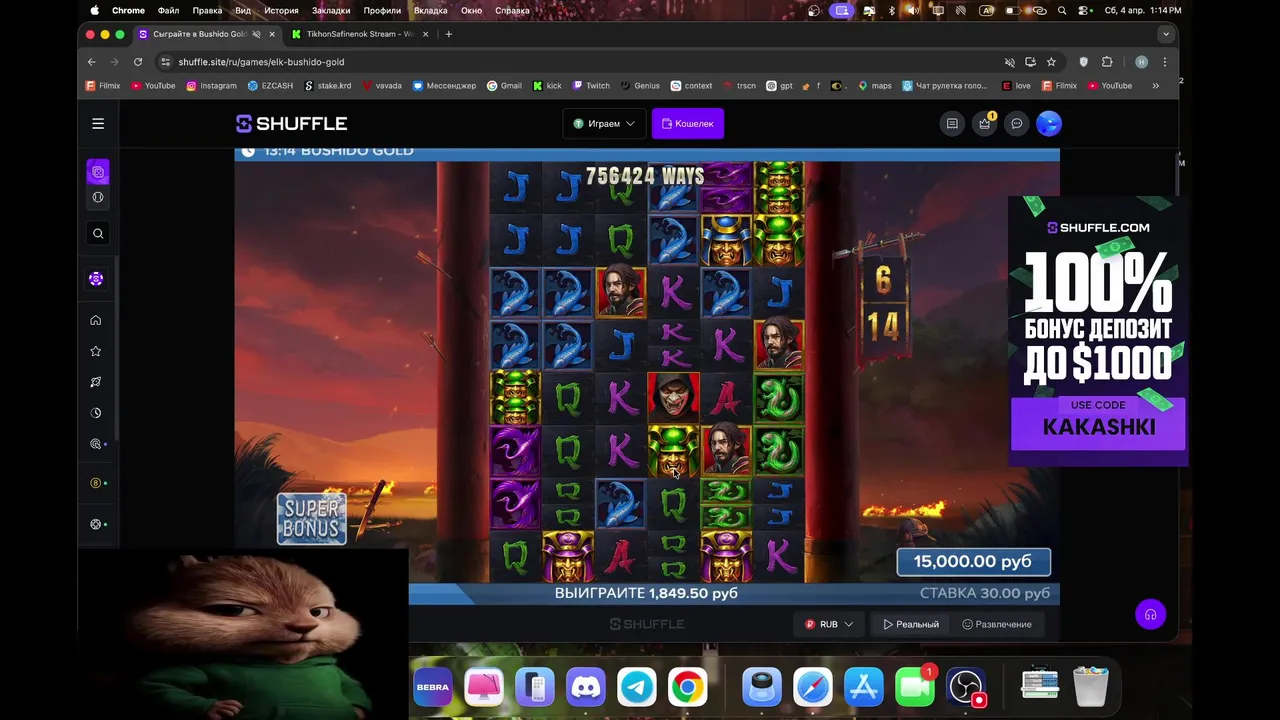
Task: Open the profile avatar in header
Action: pyautogui.click(x=1048, y=124)
